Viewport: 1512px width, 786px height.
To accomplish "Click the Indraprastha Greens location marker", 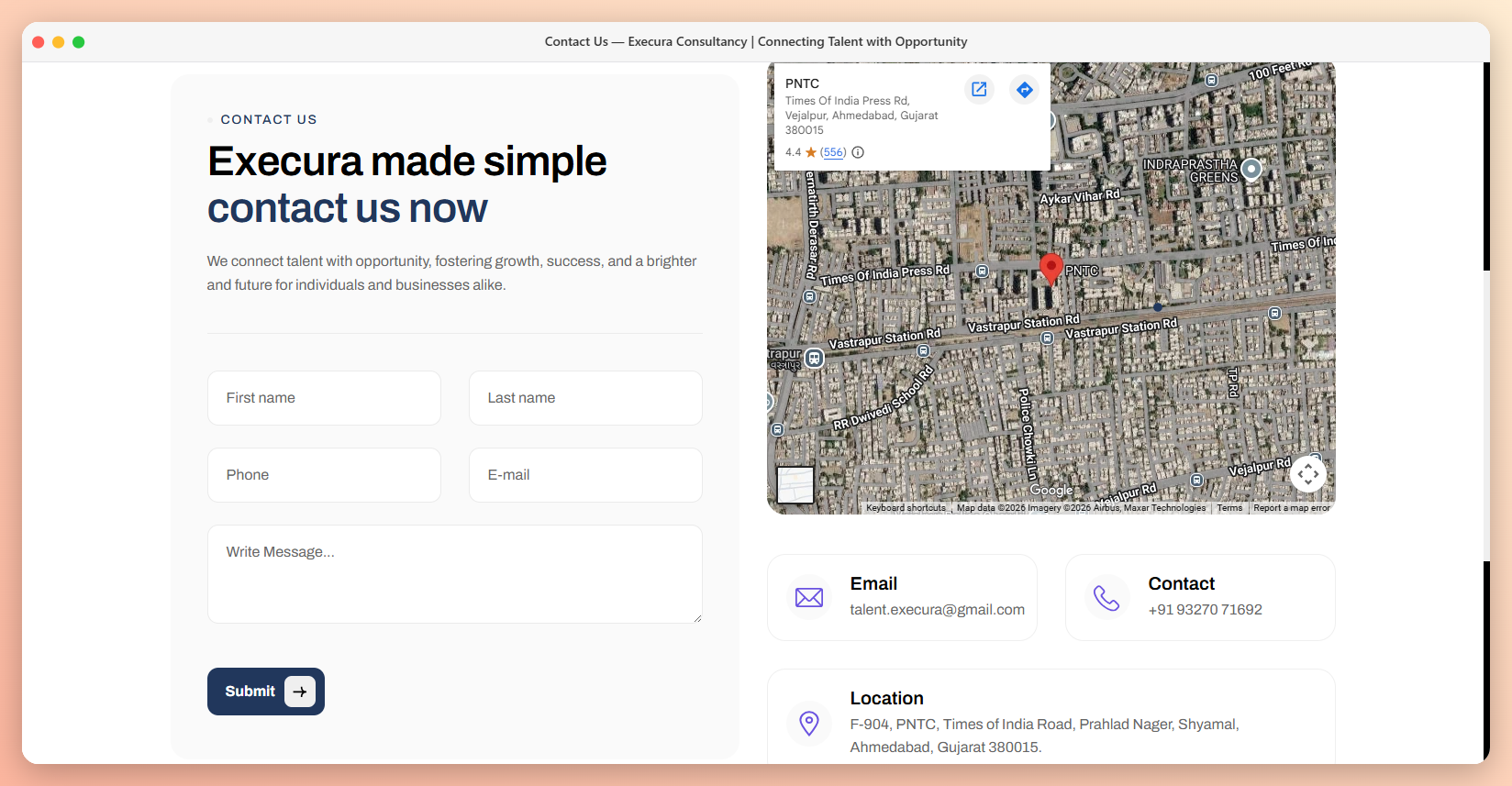I will 1251,169.
